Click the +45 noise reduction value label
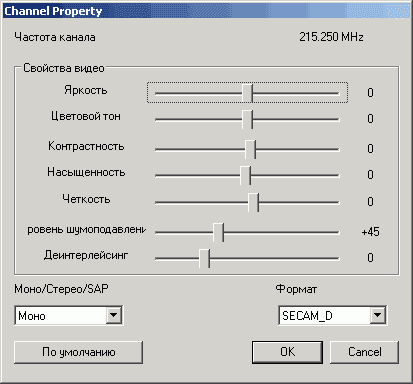 (370, 232)
